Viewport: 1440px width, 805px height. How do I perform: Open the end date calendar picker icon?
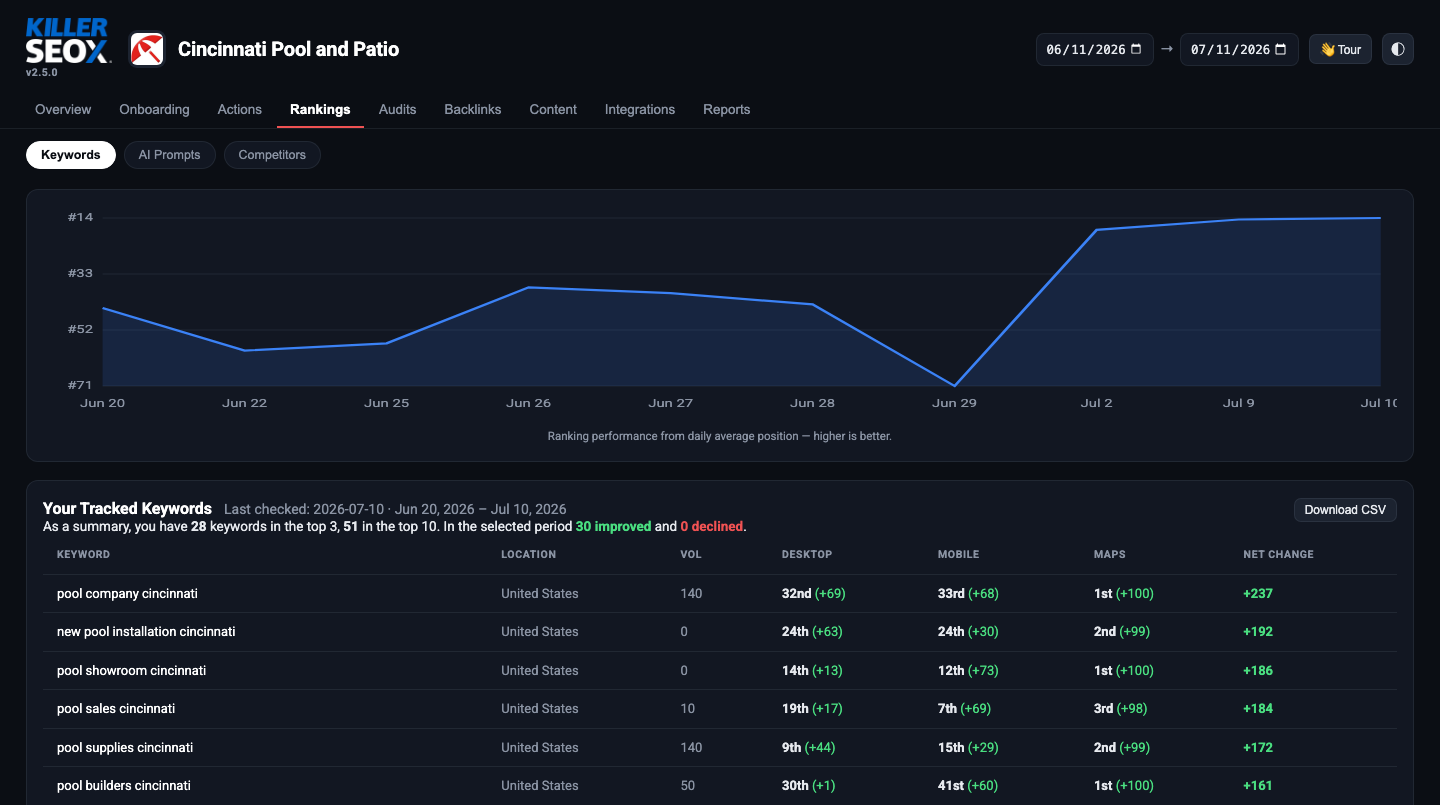pyautogui.click(x=1279, y=49)
